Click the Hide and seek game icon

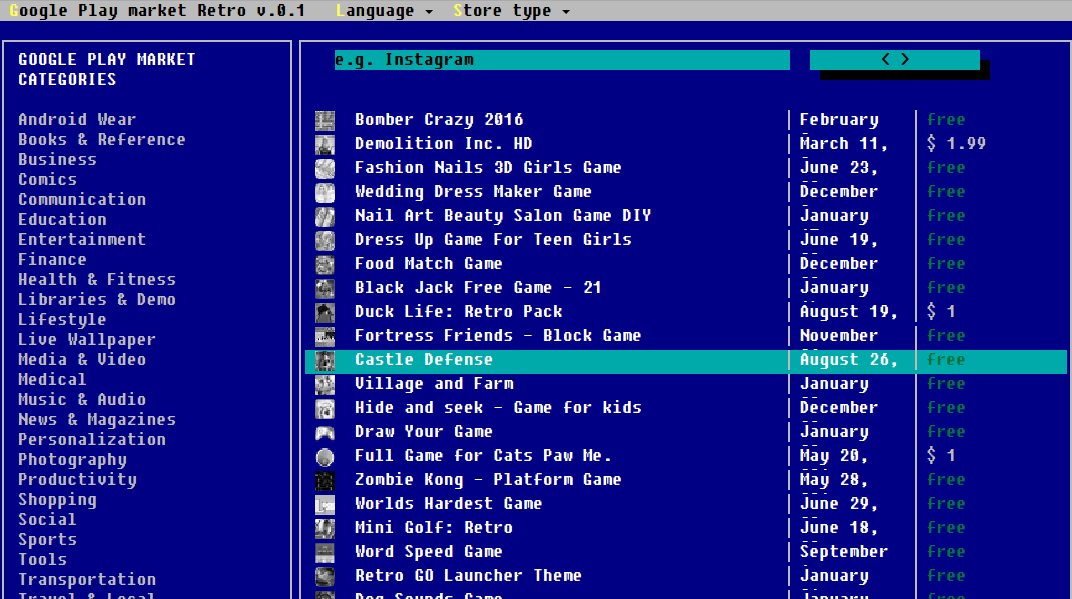click(325, 408)
